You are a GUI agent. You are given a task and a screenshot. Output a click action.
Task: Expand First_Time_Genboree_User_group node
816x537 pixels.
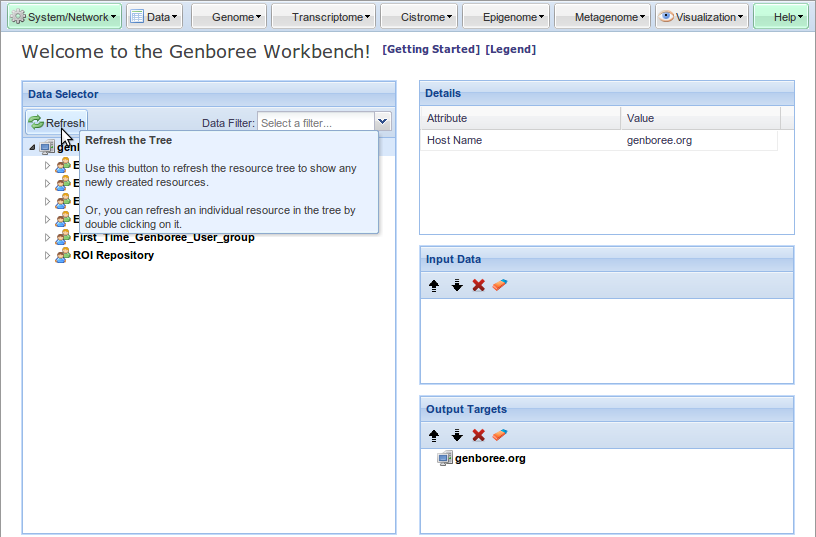coord(47,238)
